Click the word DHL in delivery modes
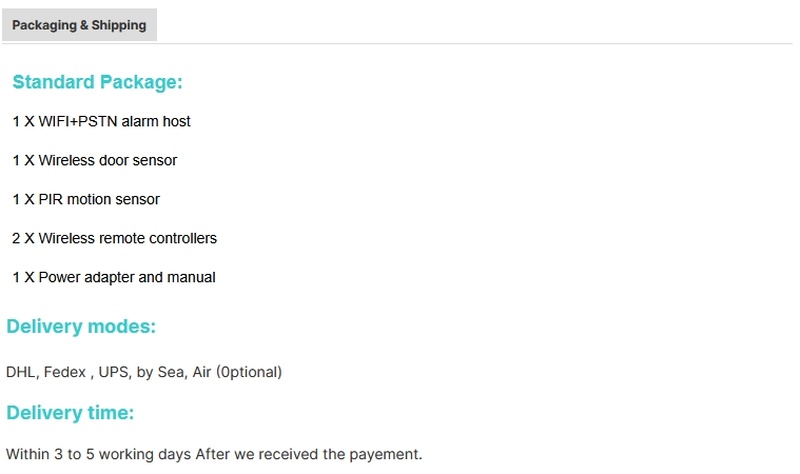Image resolution: width=800 pixels, height=474 pixels. [x=20, y=372]
